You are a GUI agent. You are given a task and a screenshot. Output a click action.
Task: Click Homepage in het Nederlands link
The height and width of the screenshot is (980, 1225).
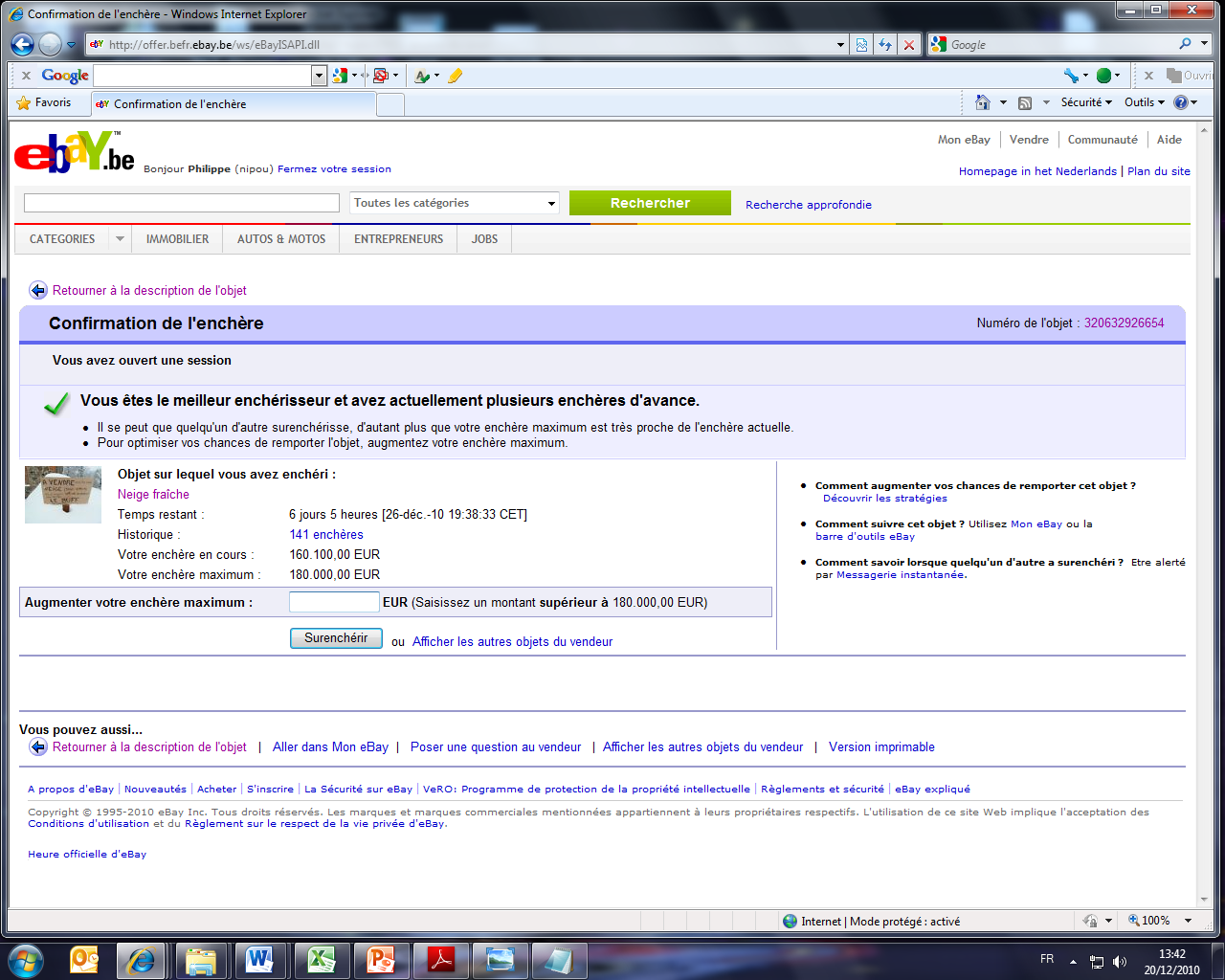coord(1037,171)
